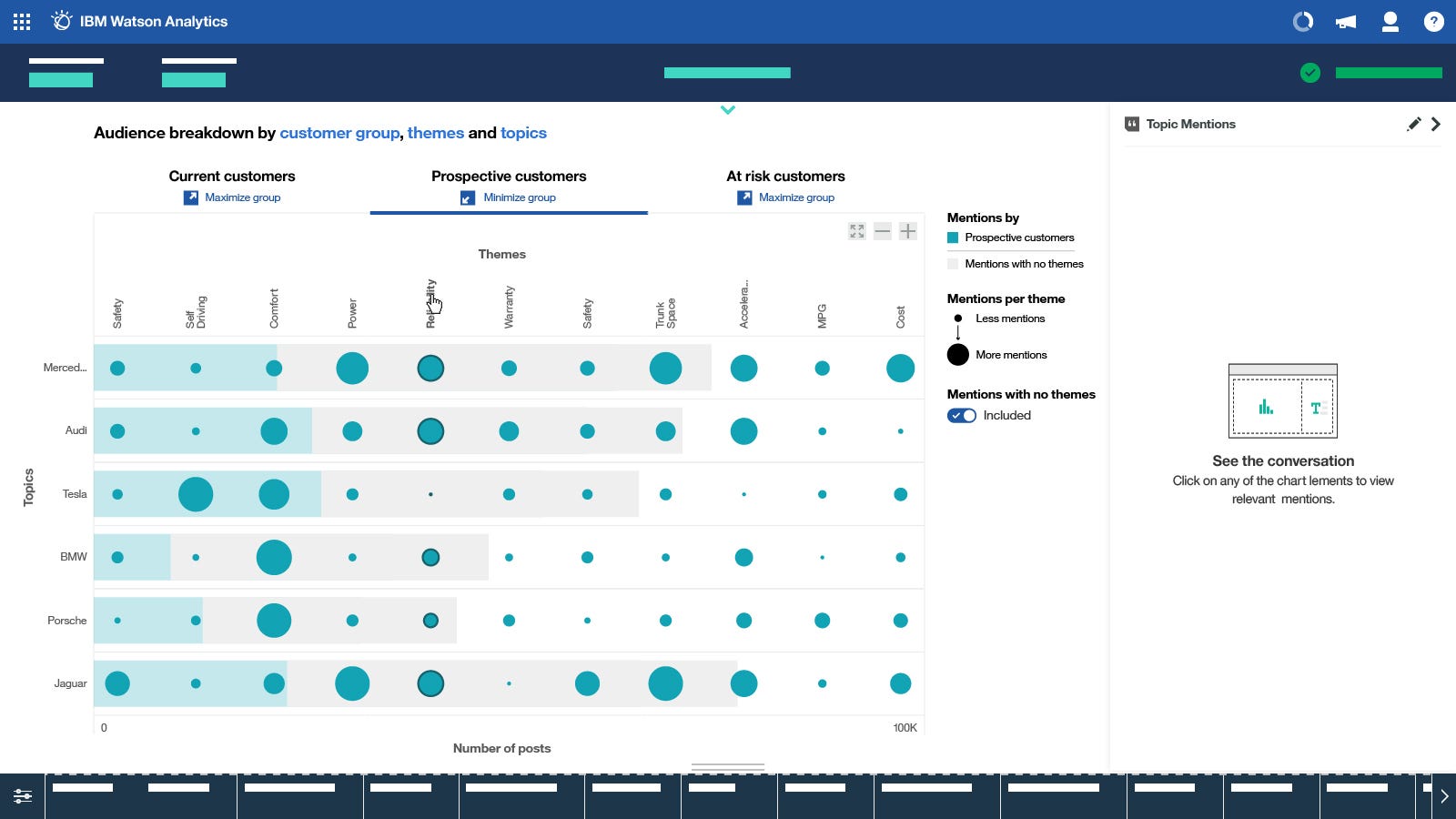Click the Cost theme column header
This screenshot has width=1456, height=819.
click(x=900, y=317)
